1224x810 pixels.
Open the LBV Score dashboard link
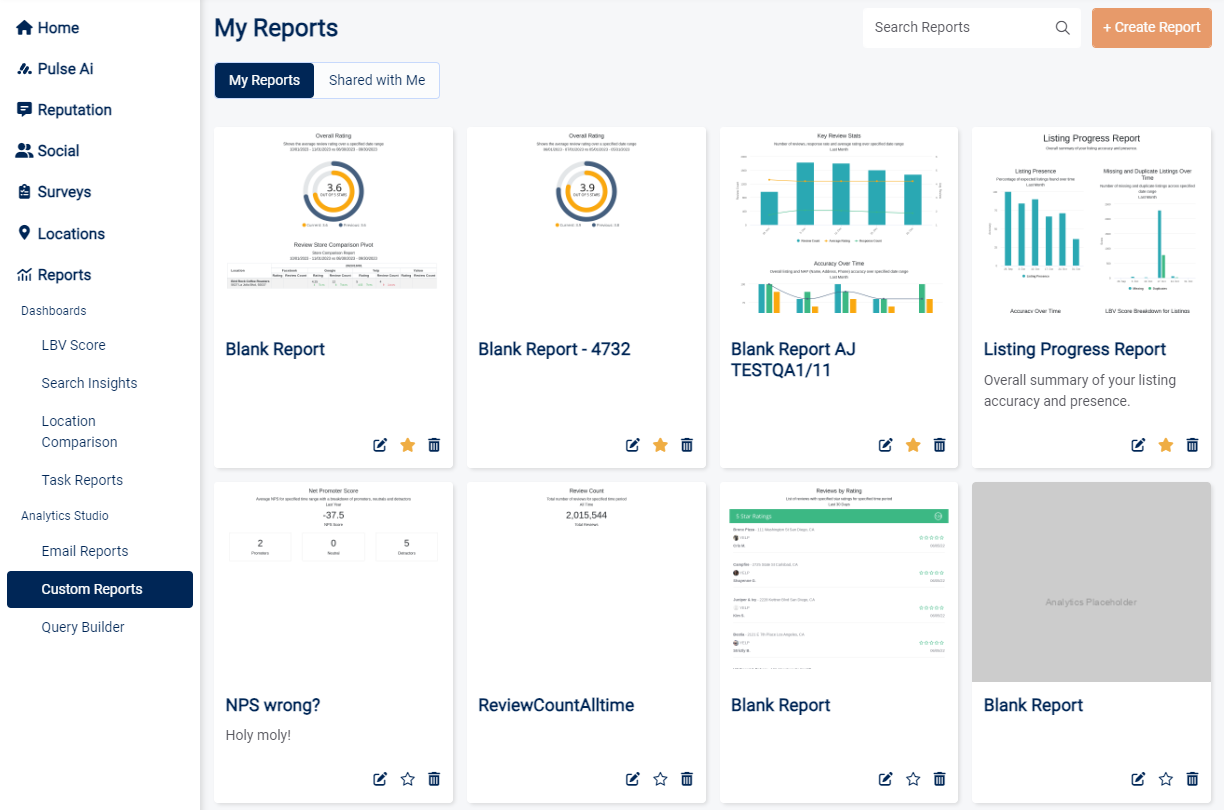(73, 345)
